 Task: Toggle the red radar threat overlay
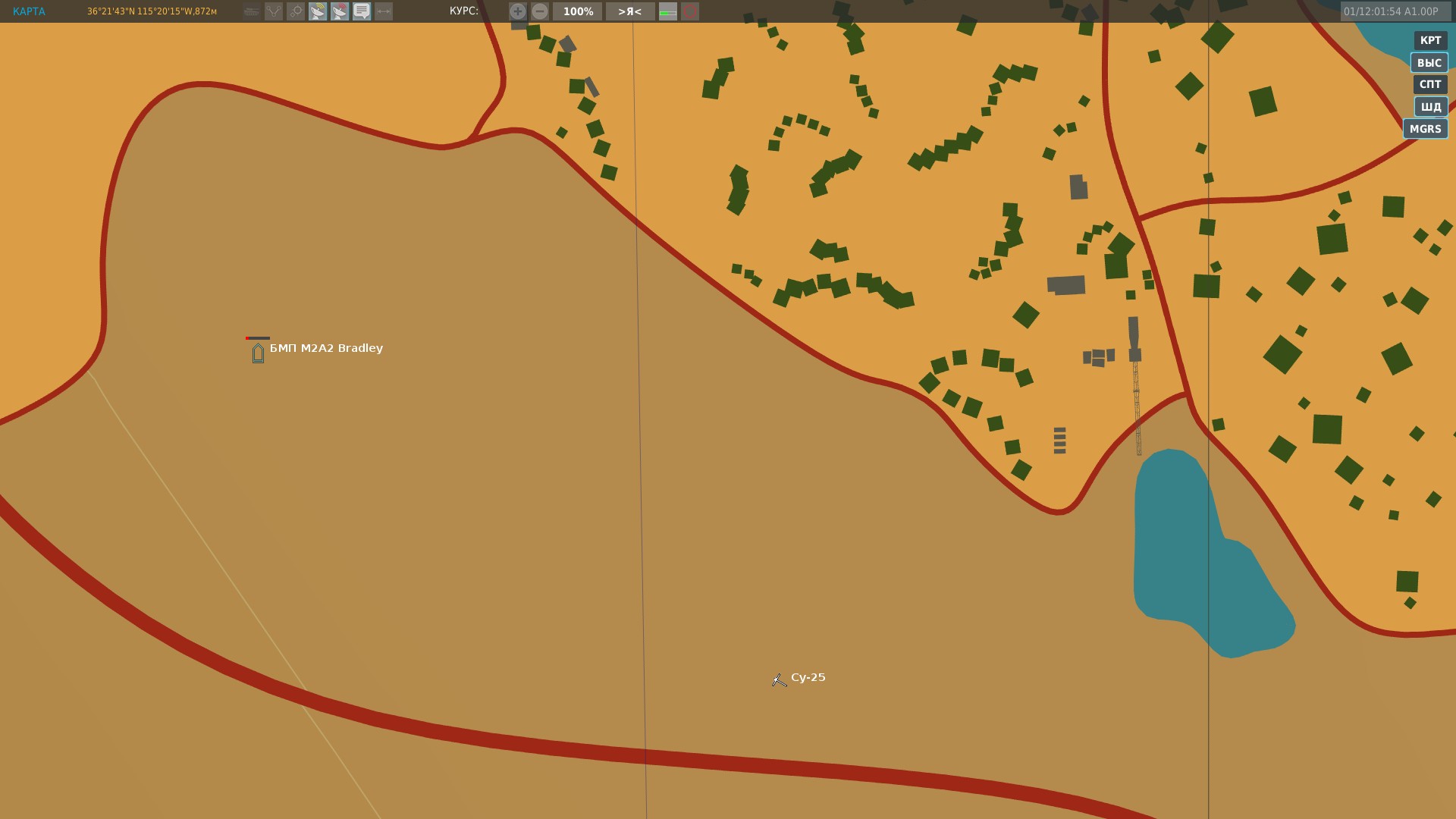coord(340,11)
